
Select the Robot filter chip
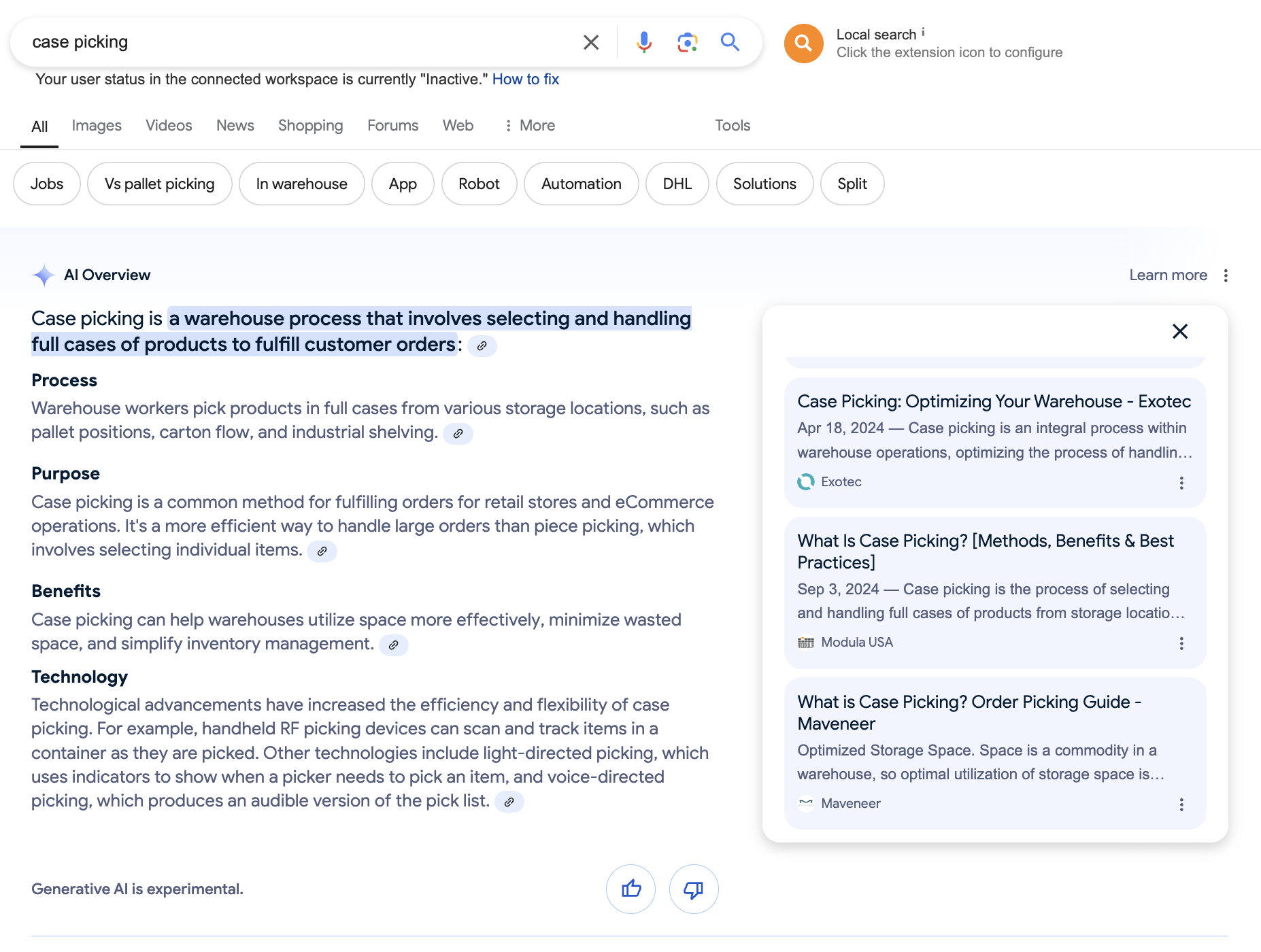click(480, 184)
